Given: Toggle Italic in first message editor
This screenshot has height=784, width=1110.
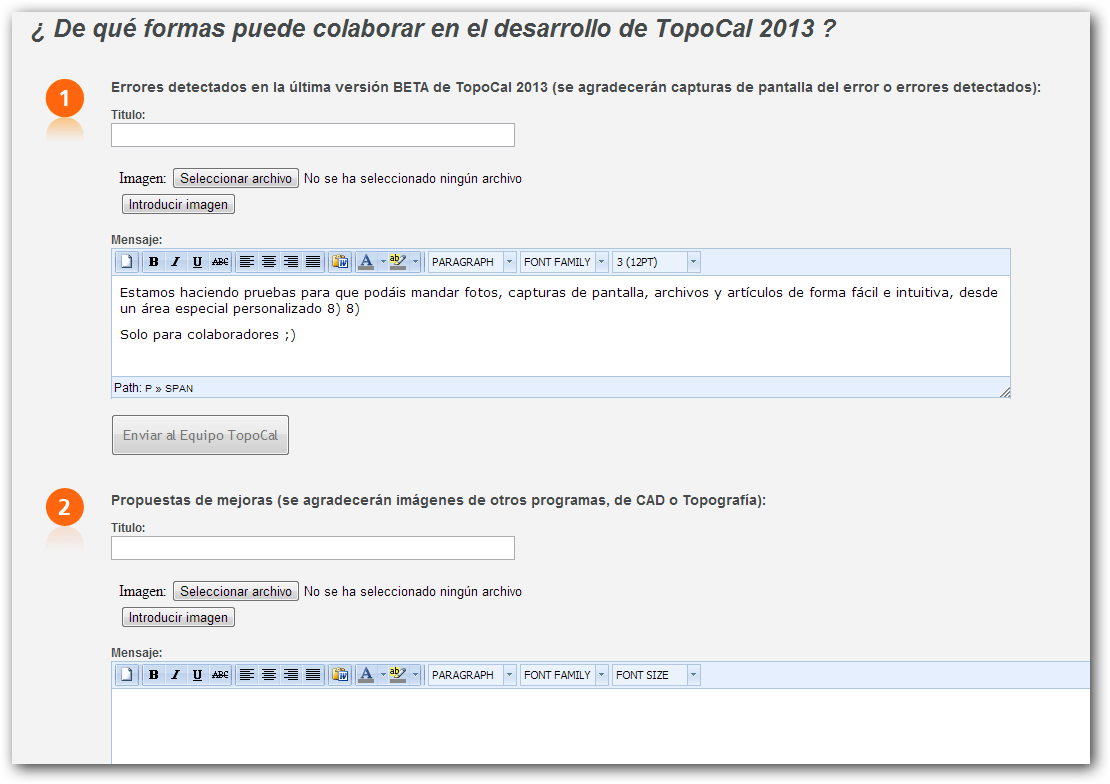Looking at the screenshot, I should 176,262.
